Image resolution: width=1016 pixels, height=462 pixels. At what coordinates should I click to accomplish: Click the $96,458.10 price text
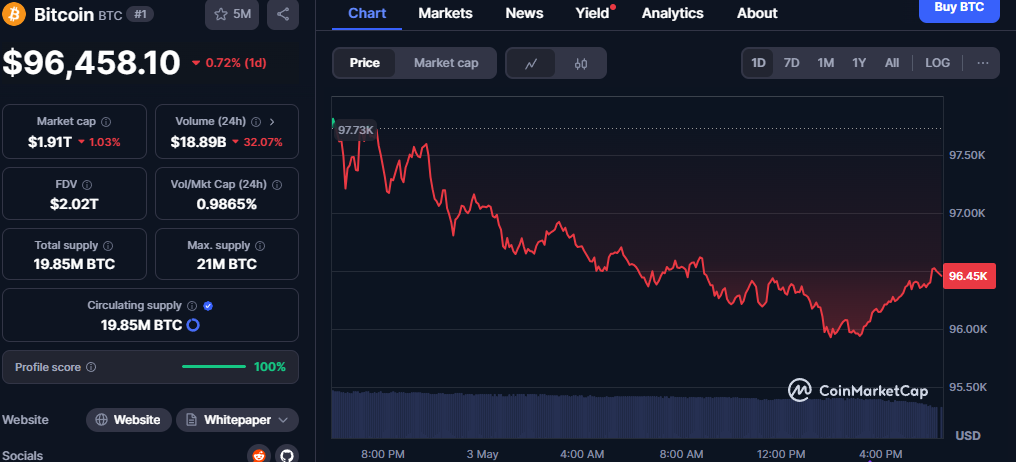point(92,63)
